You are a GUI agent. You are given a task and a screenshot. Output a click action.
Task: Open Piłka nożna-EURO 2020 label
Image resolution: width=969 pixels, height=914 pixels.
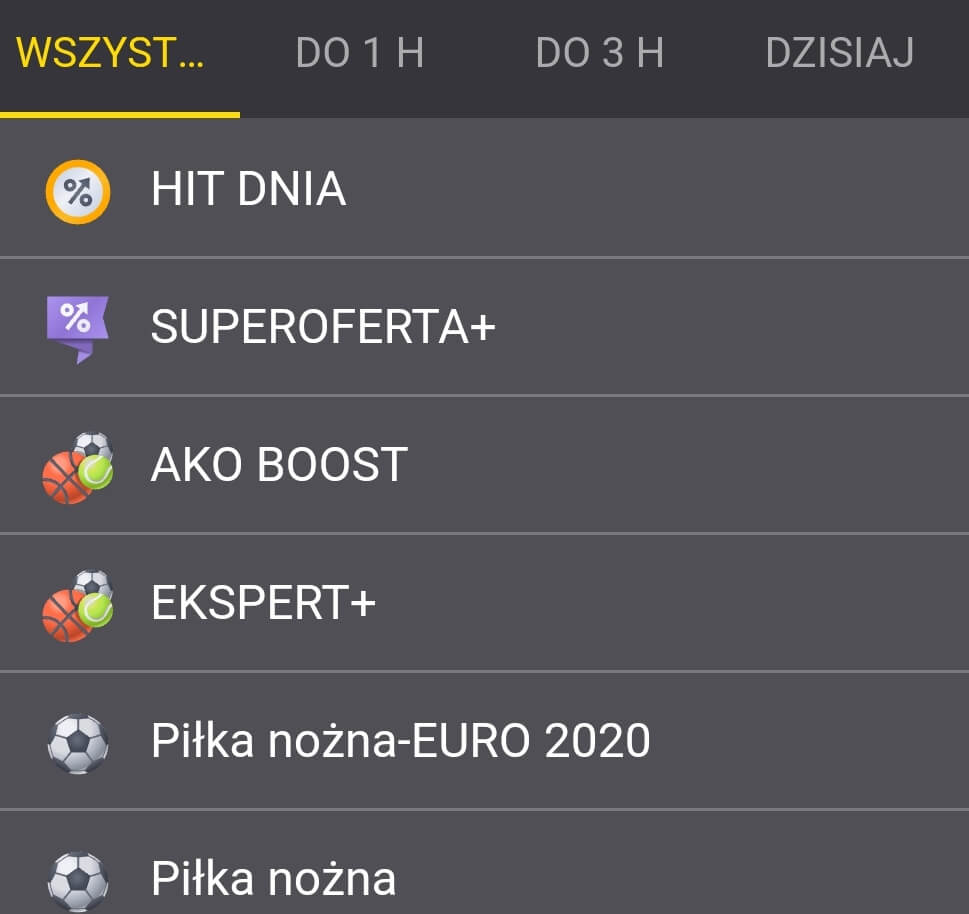coord(400,741)
